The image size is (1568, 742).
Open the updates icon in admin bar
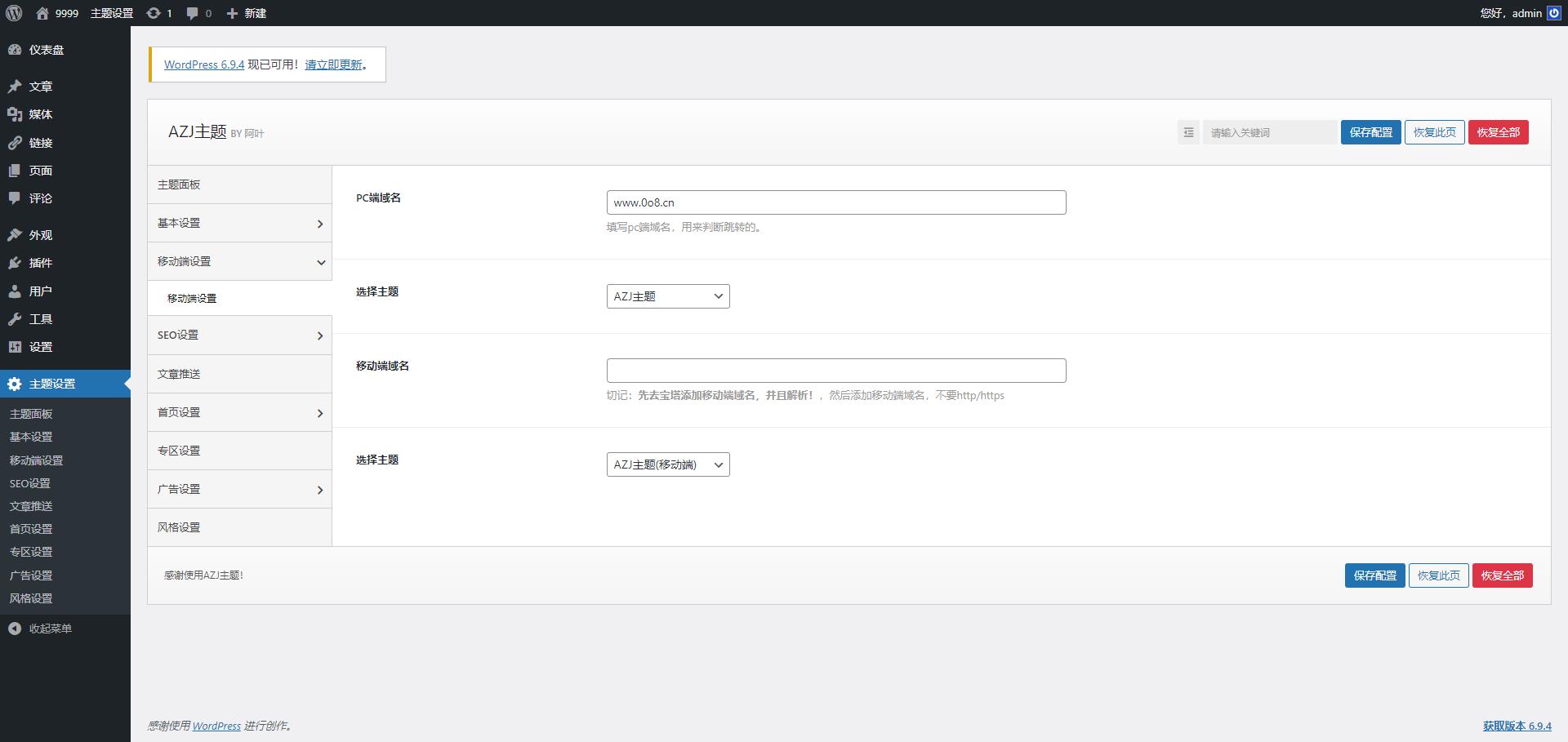(154, 13)
